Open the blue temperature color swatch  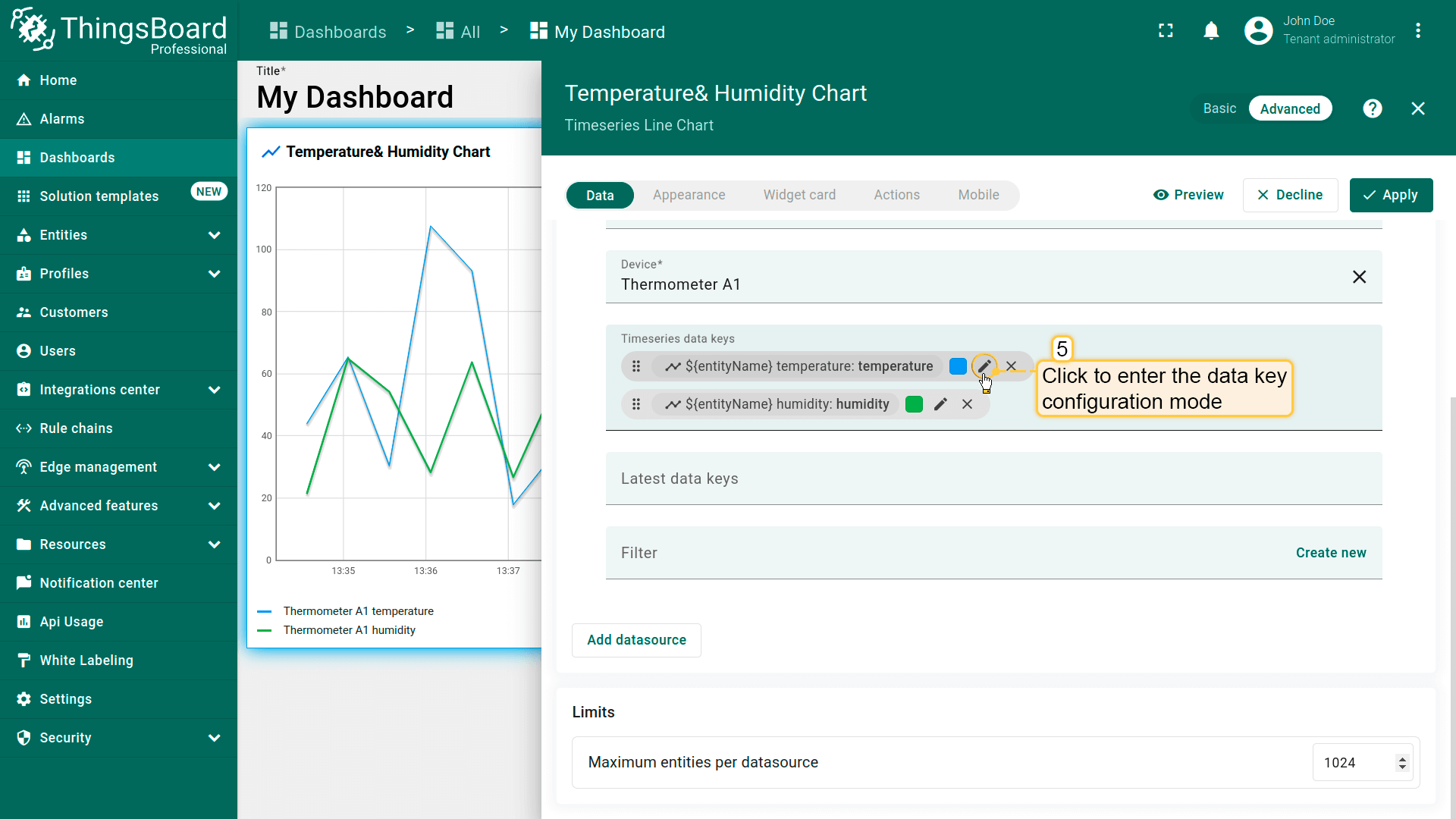[x=958, y=366]
